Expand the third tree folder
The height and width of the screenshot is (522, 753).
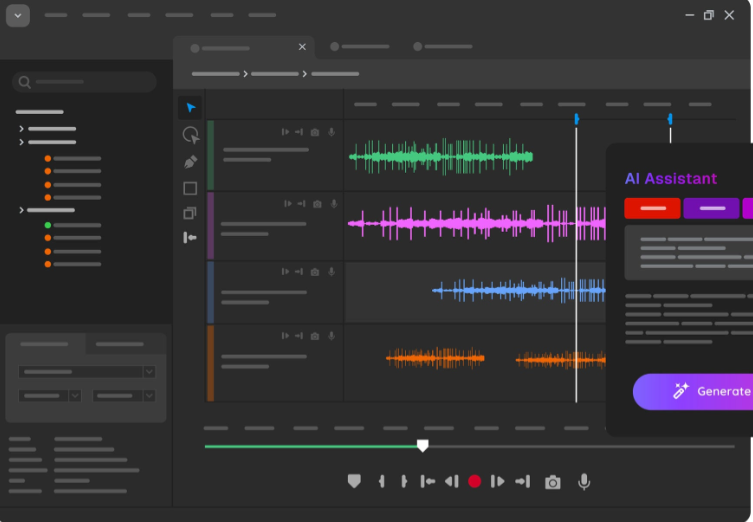(x=21, y=210)
